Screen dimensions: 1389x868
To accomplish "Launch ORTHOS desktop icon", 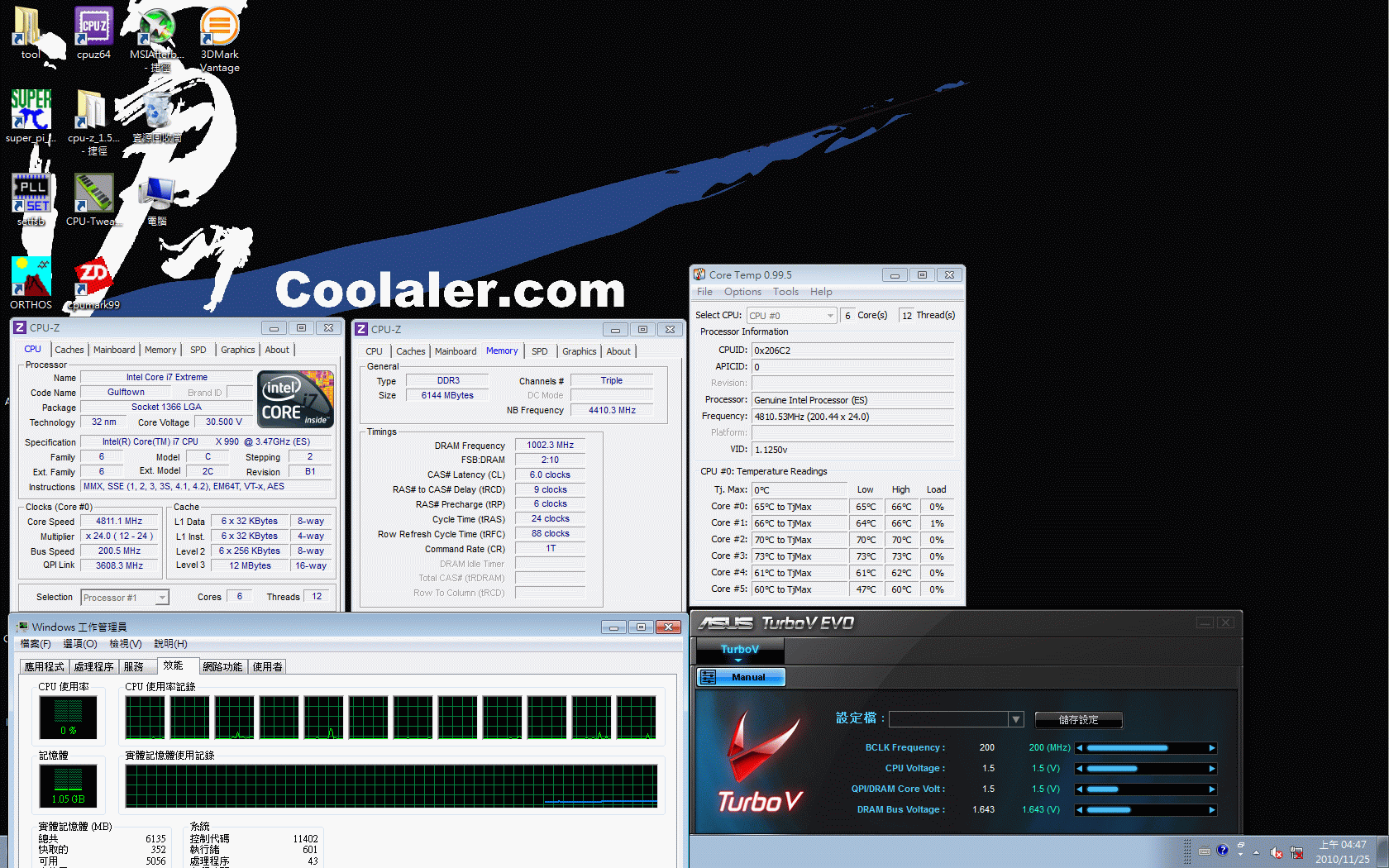I will coord(31,283).
